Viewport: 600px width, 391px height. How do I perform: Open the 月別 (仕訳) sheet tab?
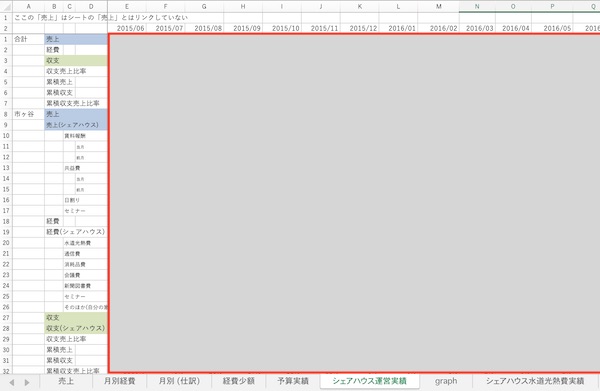click(179, 381)
